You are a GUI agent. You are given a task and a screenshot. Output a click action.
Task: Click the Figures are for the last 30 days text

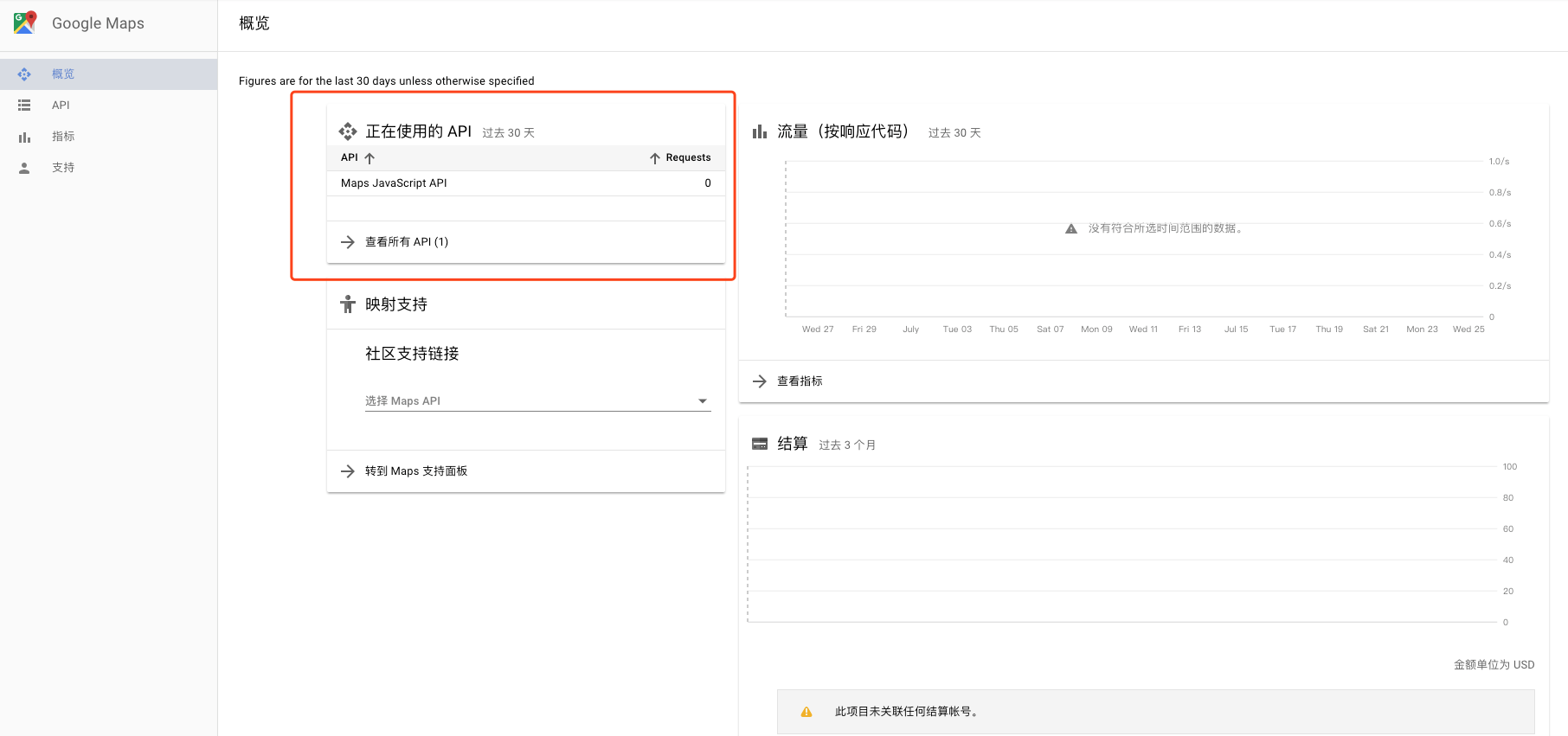(387, 81)
